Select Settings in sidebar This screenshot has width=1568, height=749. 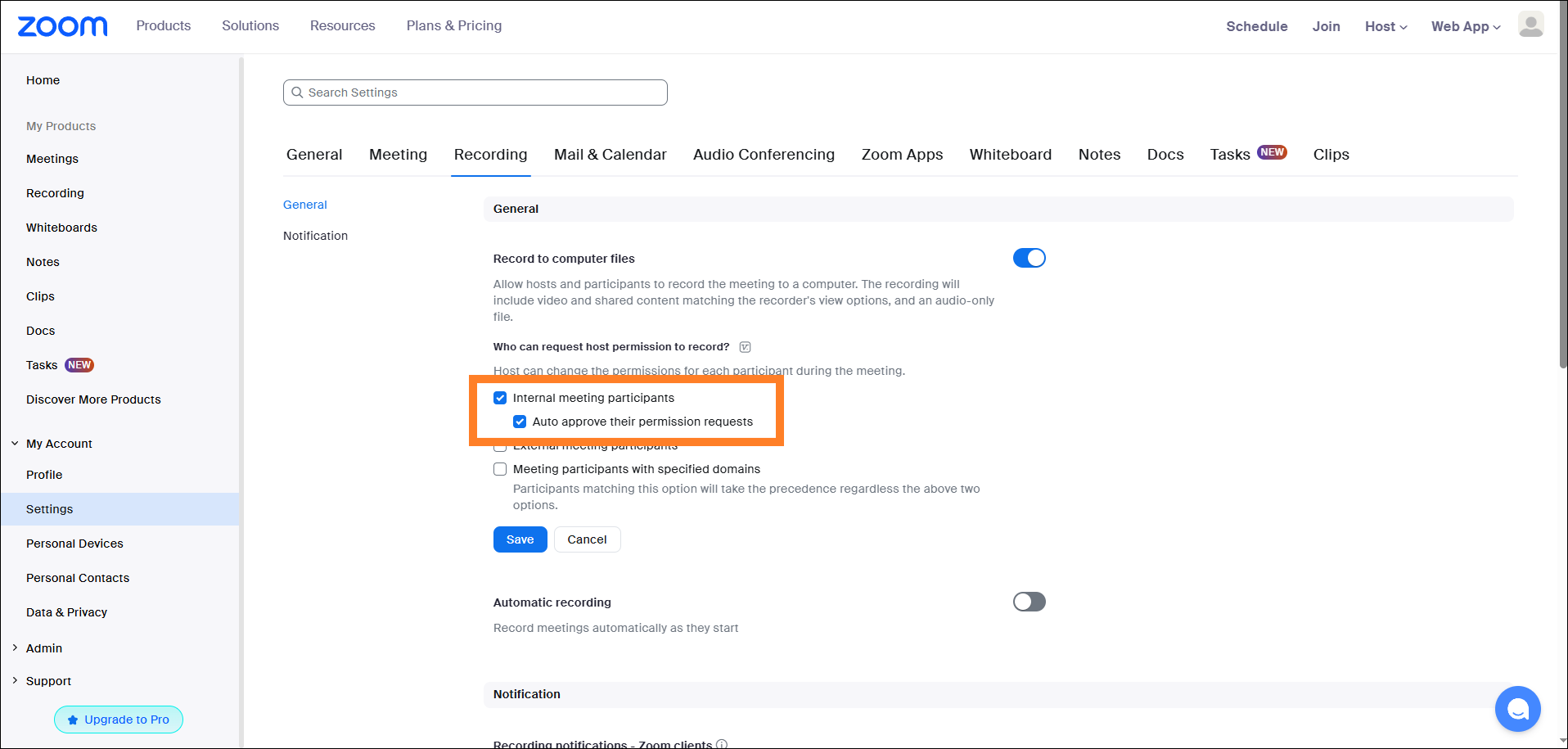tap(119, 509)
